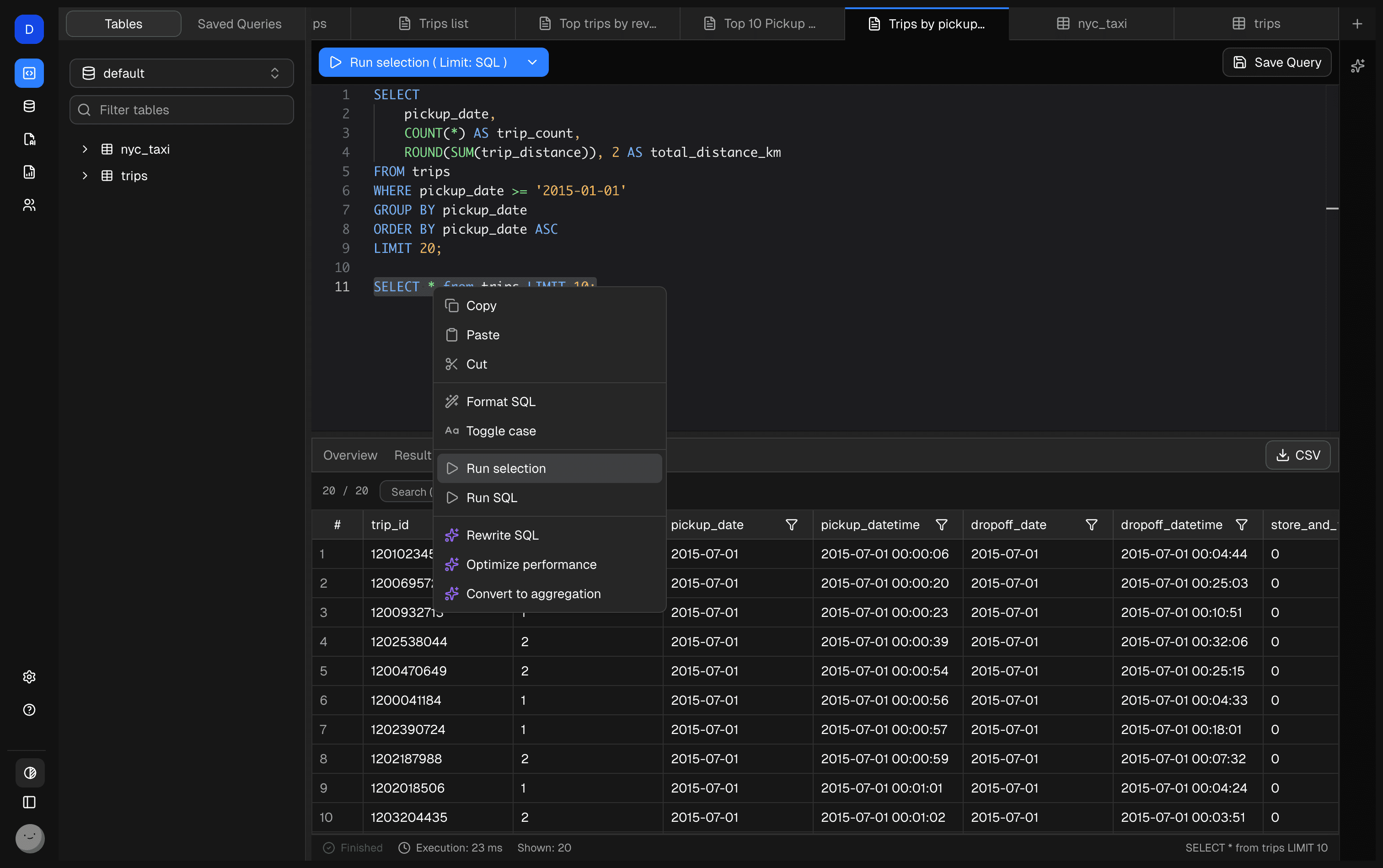Open the user avatar at bottom left
1383x868 pixels.
click(30, 838)
